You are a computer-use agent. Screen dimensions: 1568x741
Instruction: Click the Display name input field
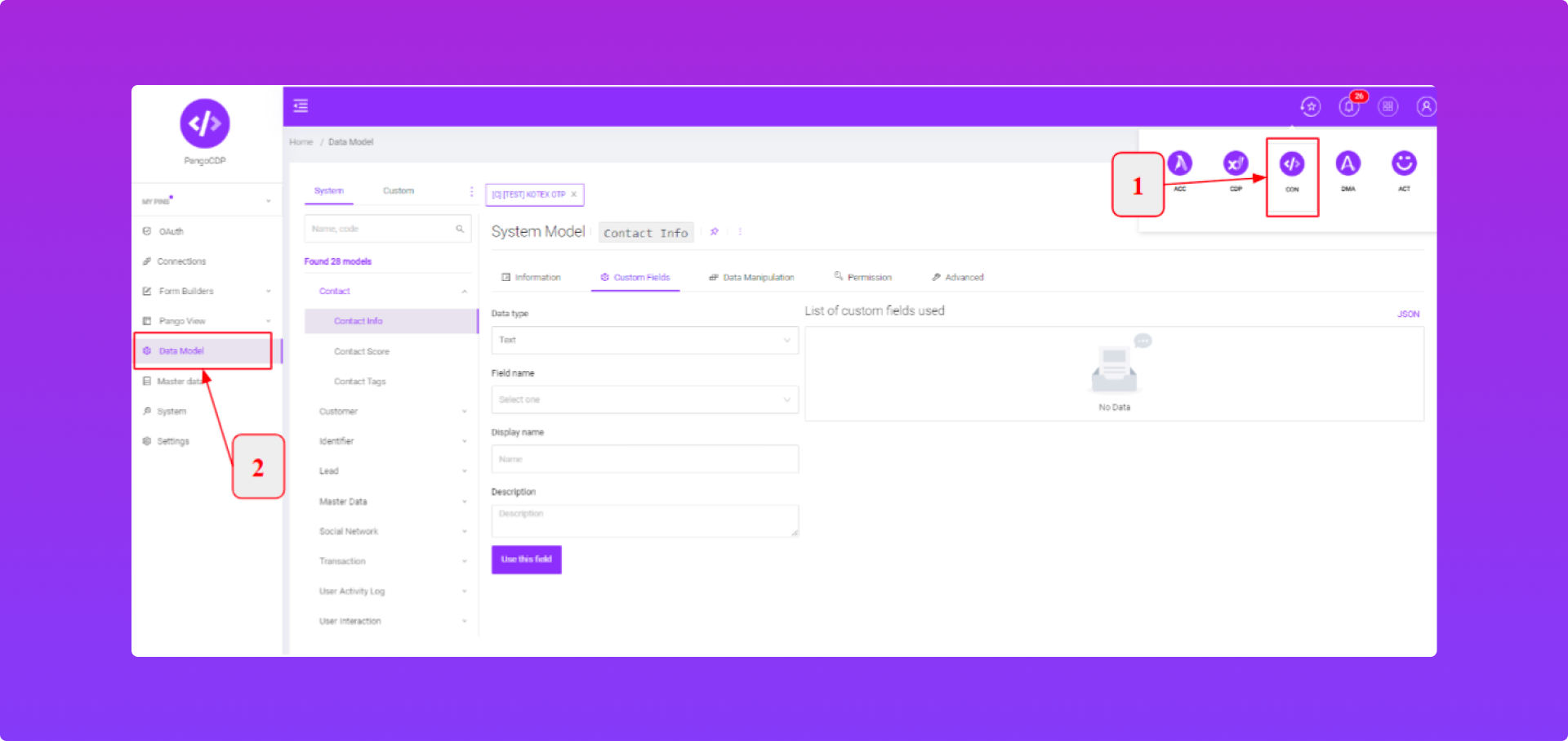[x=644, y=459]
